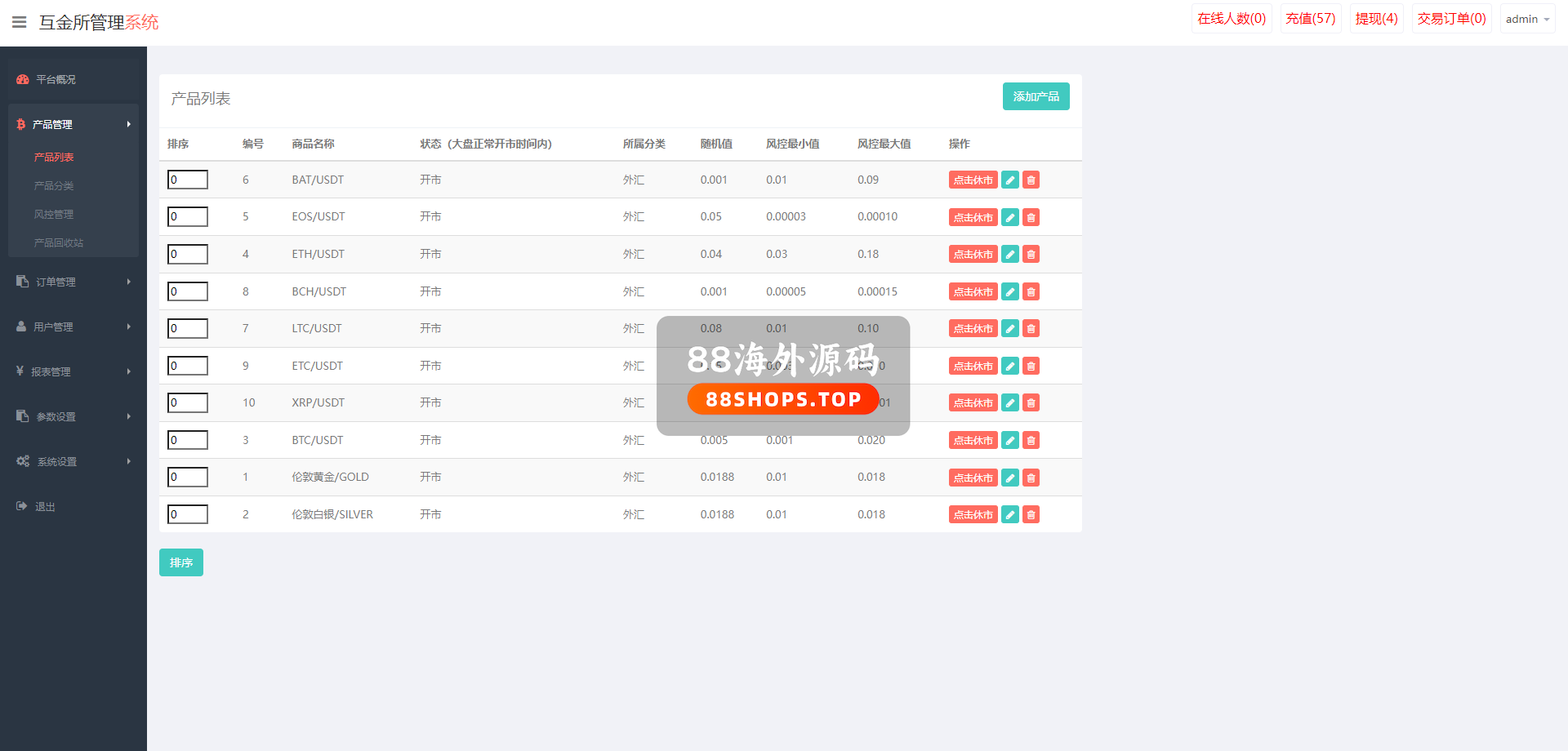Click trash icon for BCH/USDT row
The image size is (1568, 751).
(1031, 291)
